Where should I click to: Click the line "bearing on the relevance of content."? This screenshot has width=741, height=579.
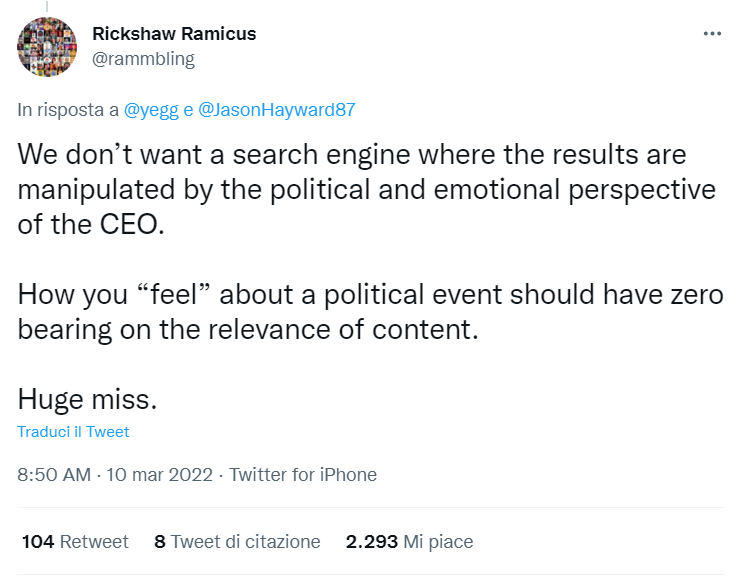tap(249, 329)
